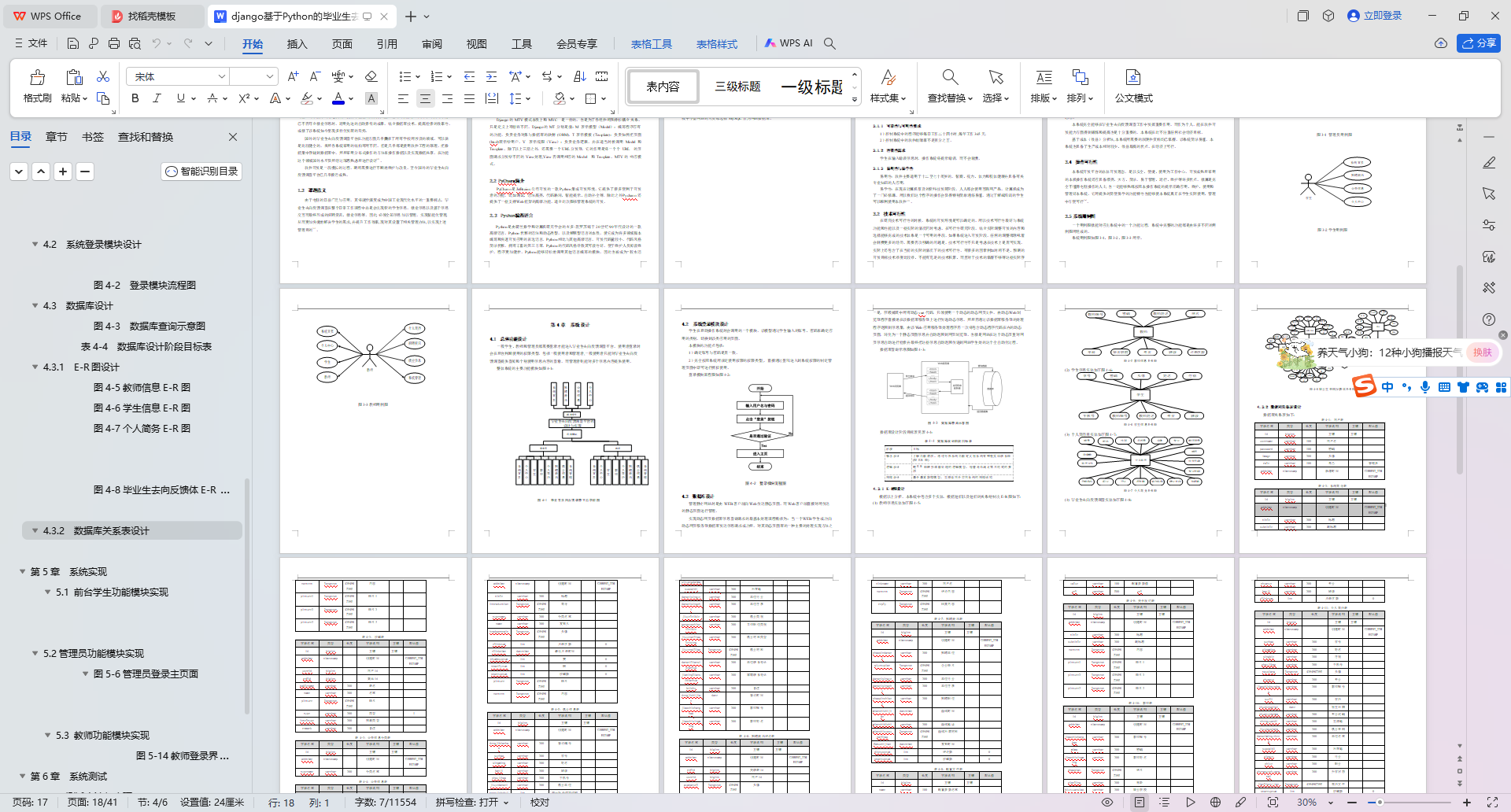Screen dimensions: 1511x812
Task: Click the minus (demote) icon in the outline panel
Action: click(x=85, y=171)
